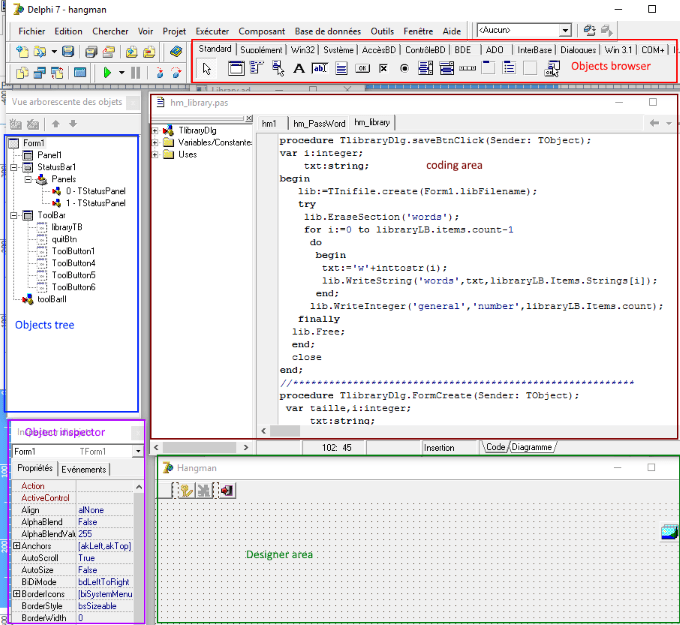Screen dimensions: 680x625
Task: Select the Label component (A icon)
Action: [298, 69]
